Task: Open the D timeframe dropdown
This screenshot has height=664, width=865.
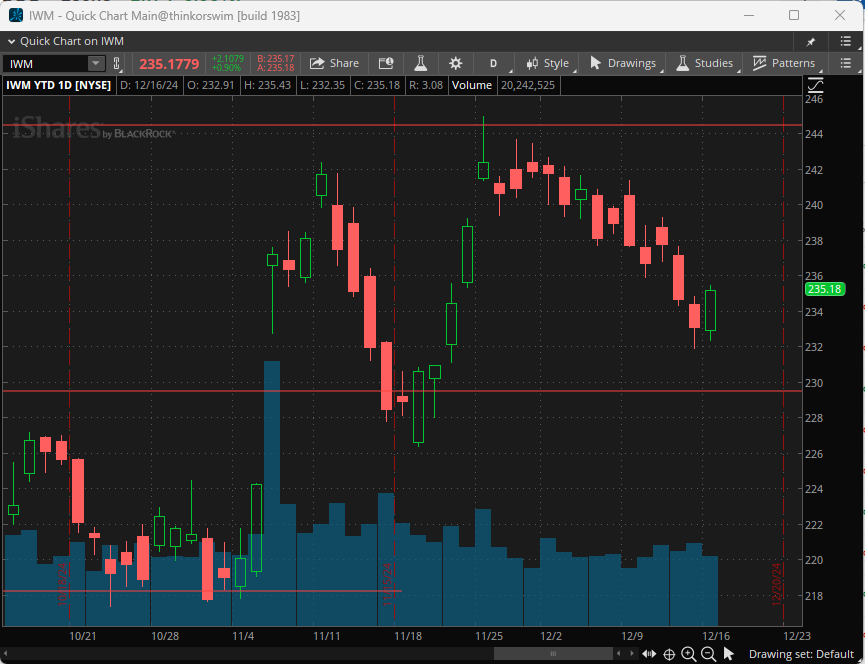Action: click(x=493, y=63)
